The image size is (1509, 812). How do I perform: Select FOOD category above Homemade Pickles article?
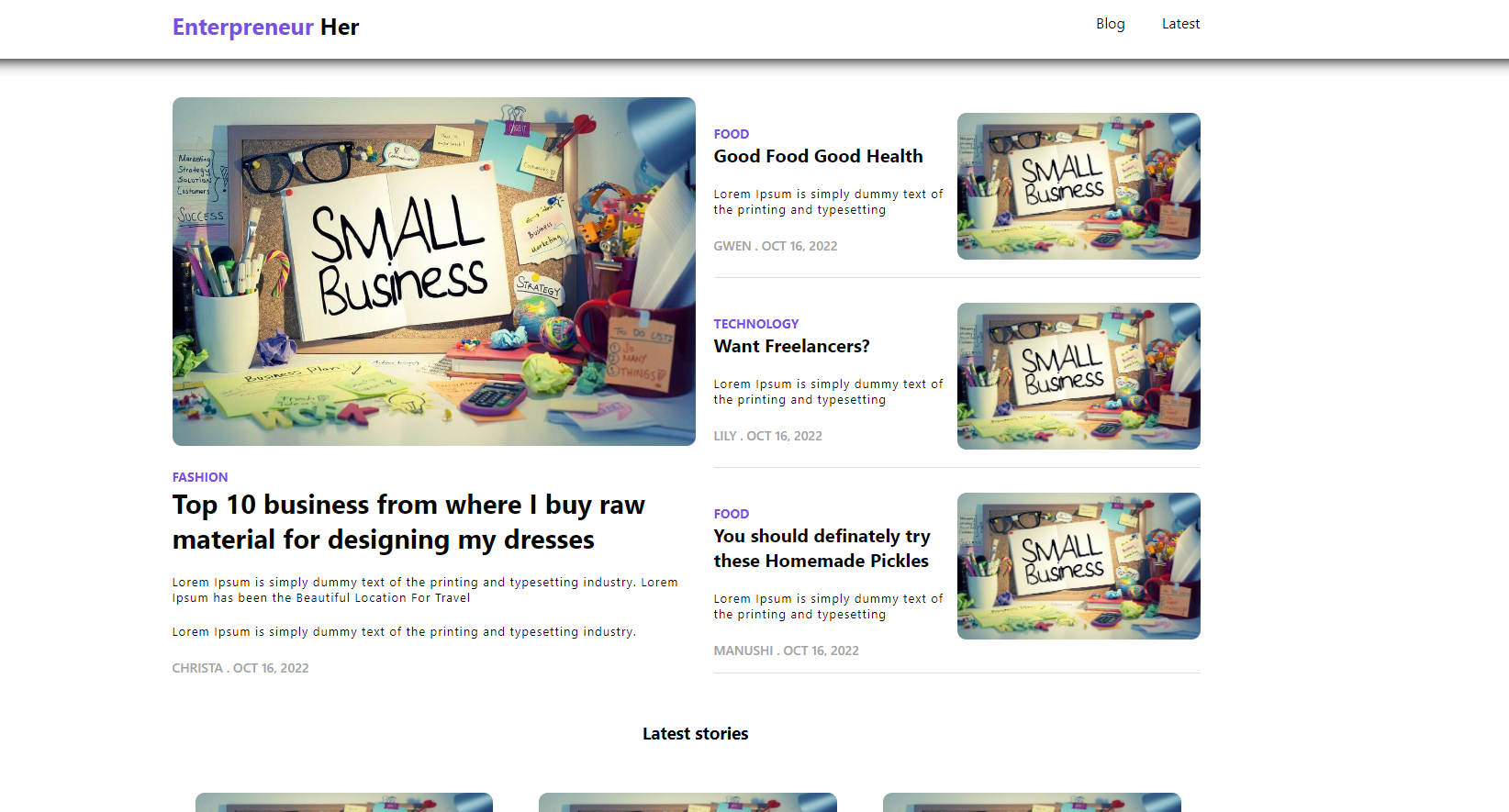[732, 514]
